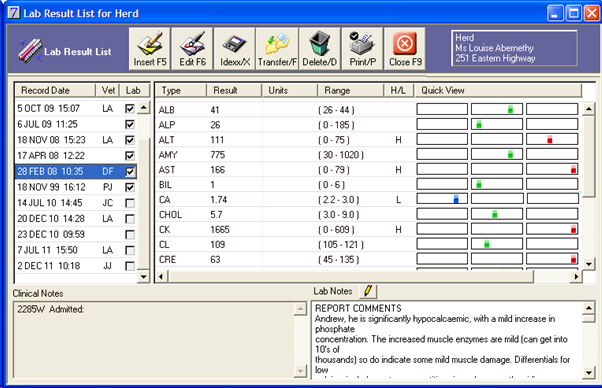The image size is (602, 388).
Task: Select the AST result value 166
Action: pos(218,170)
